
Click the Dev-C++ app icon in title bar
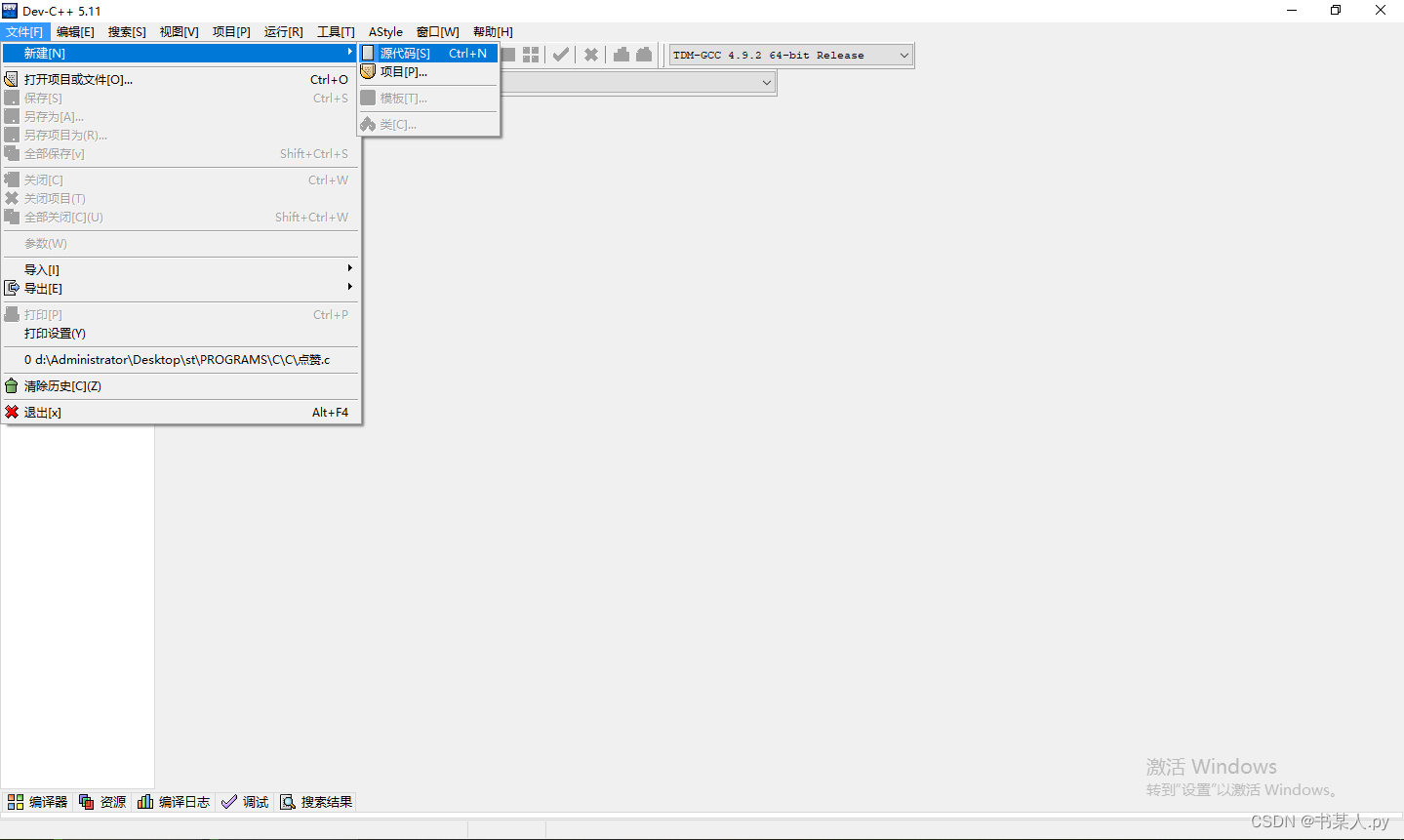[x=10, y=11]
